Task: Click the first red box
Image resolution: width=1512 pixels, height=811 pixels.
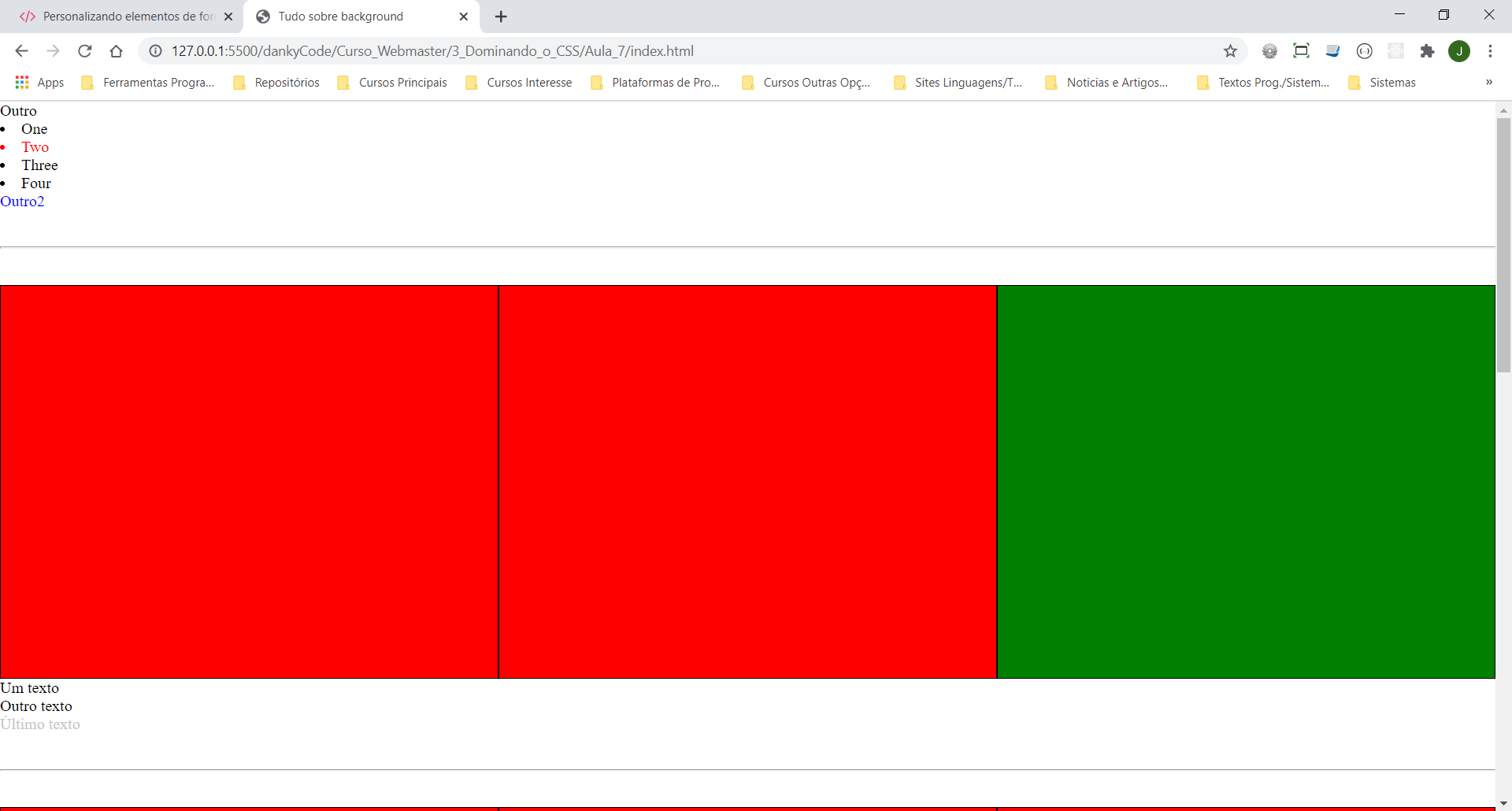Action: click(x=249, y=482)
